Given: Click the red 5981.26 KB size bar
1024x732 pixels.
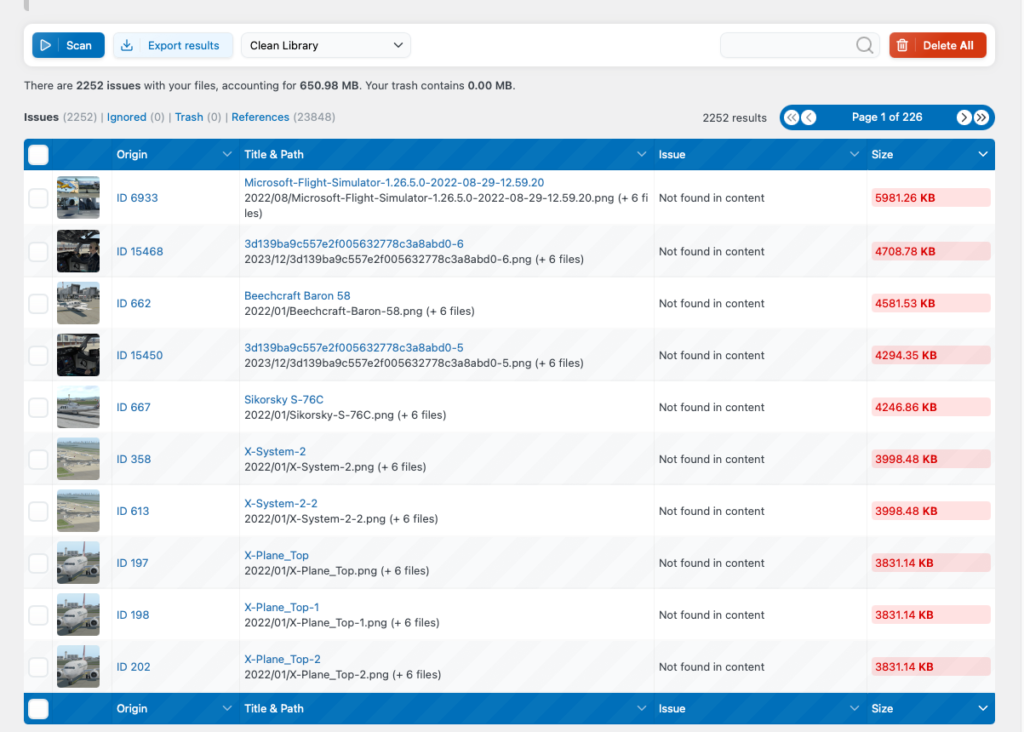Looking at the screenshot, I should pyautogui.click(x=930, y=198).
